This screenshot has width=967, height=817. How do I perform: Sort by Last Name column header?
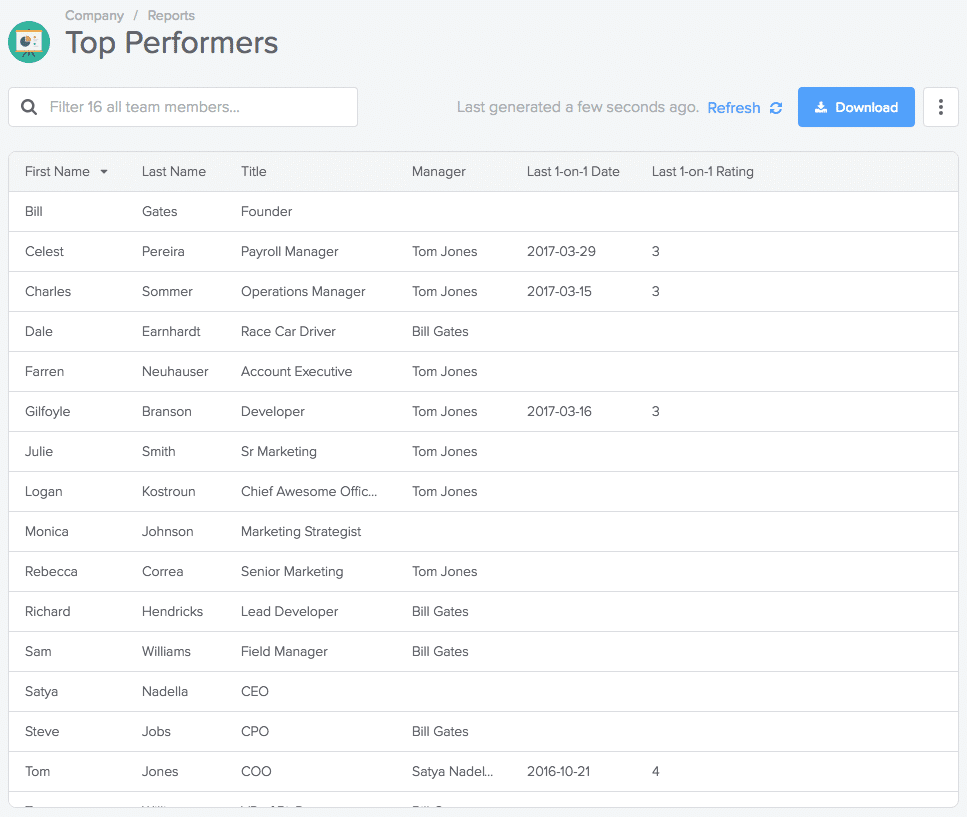coord(174,172)
